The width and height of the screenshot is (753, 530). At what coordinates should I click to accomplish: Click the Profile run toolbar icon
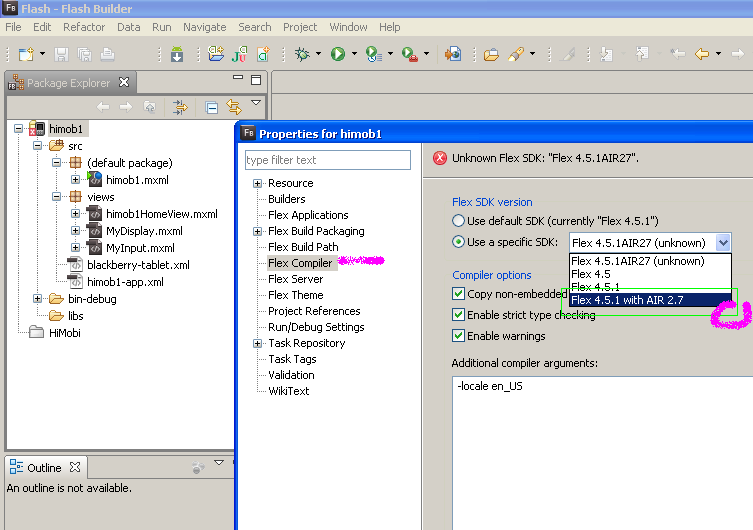[x=373, y=54]
